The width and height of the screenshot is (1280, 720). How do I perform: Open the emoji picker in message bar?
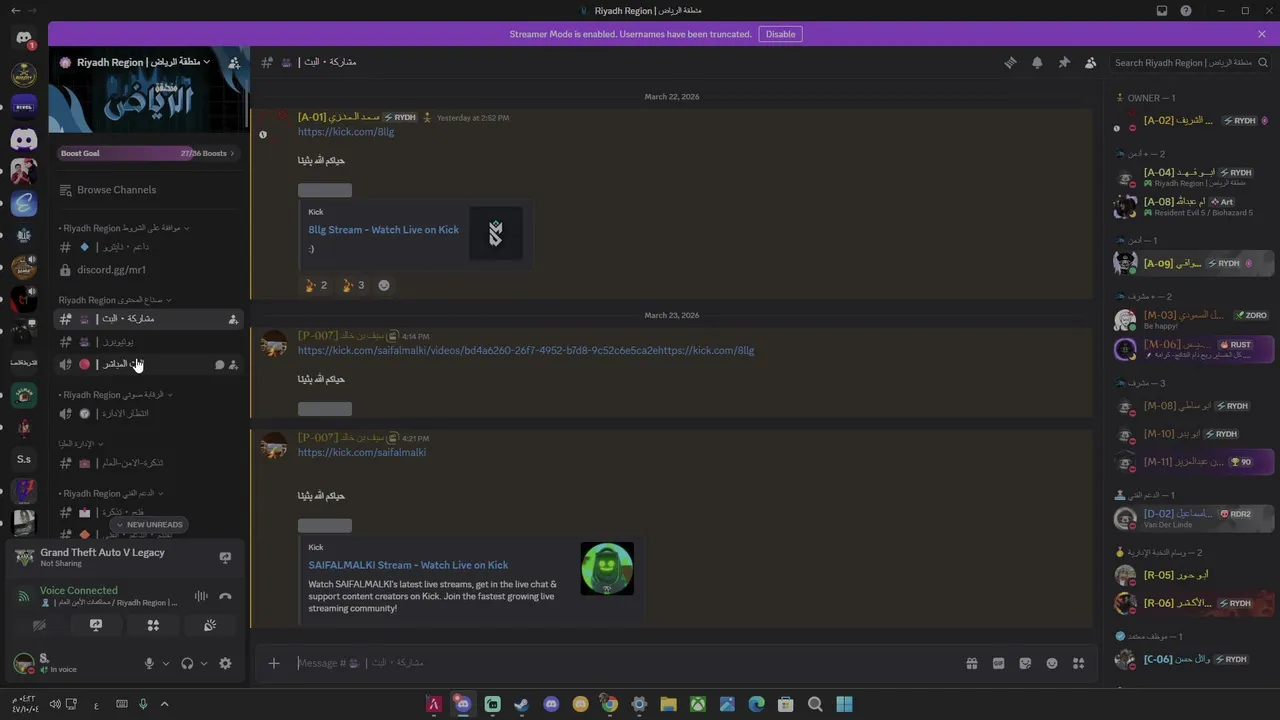pyautogui.click(x=1052, y=663)
